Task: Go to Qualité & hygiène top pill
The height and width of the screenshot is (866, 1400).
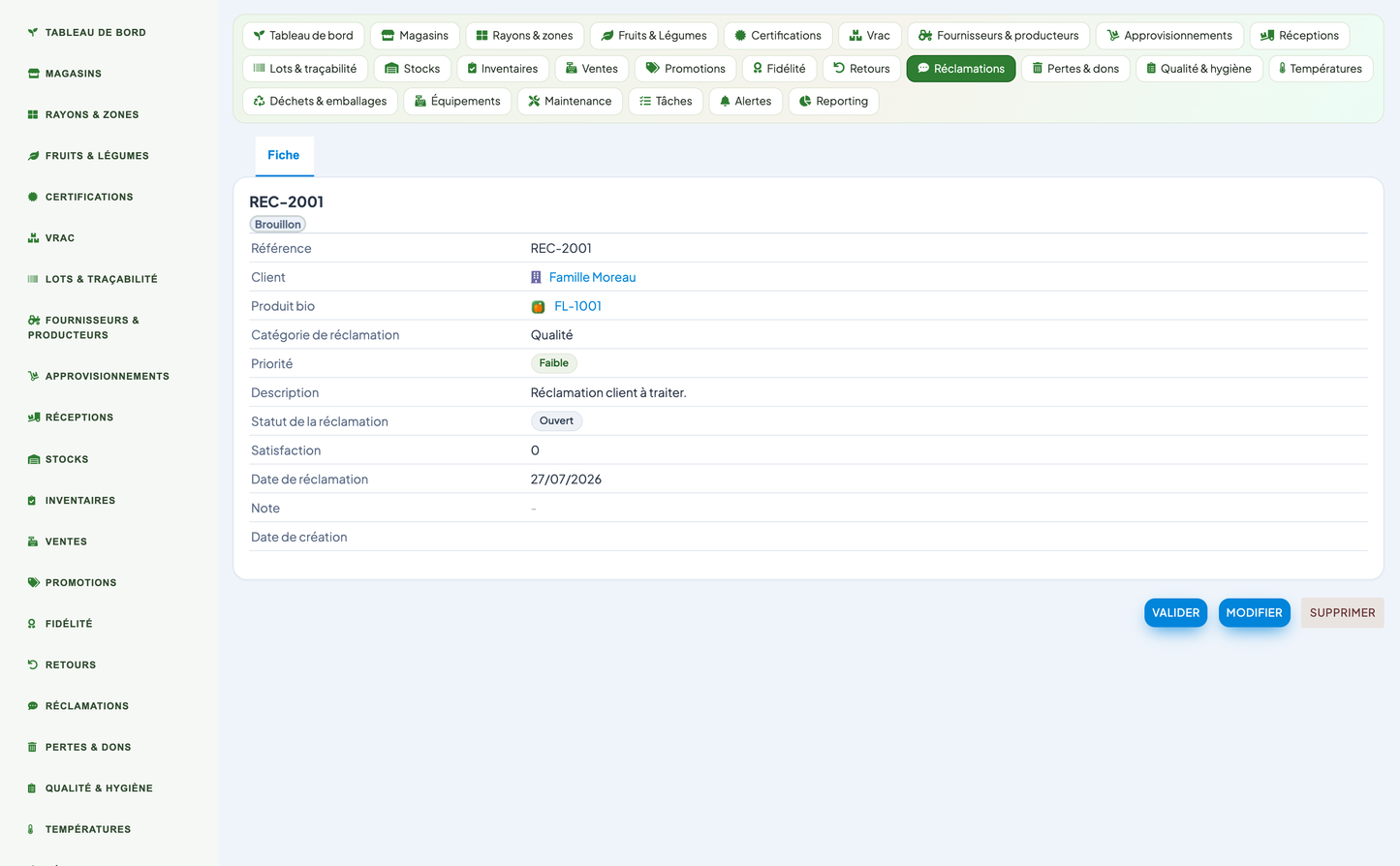Action: click(1198, 69)
